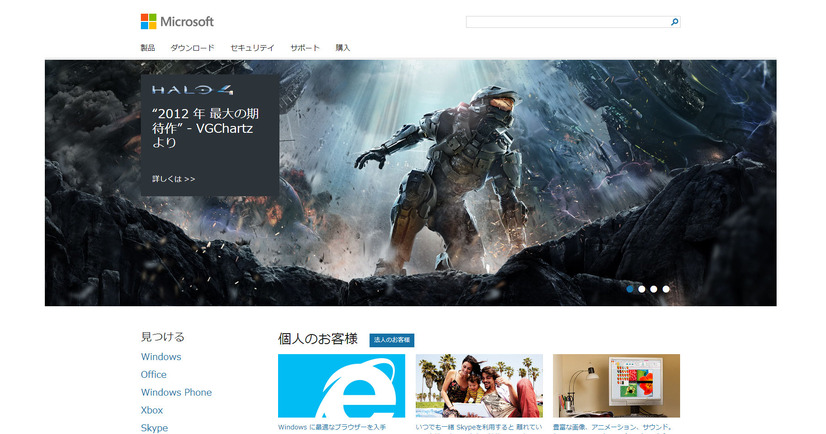Open the ダウンロード menu
The image size is (826, 434).
point(192,48)
